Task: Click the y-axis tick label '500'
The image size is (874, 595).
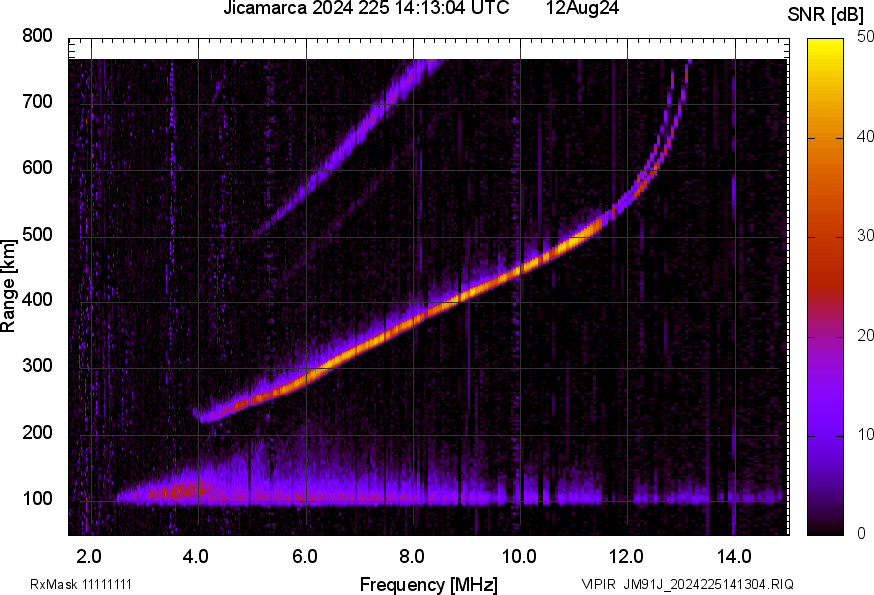Action: [x=37, y=234]
